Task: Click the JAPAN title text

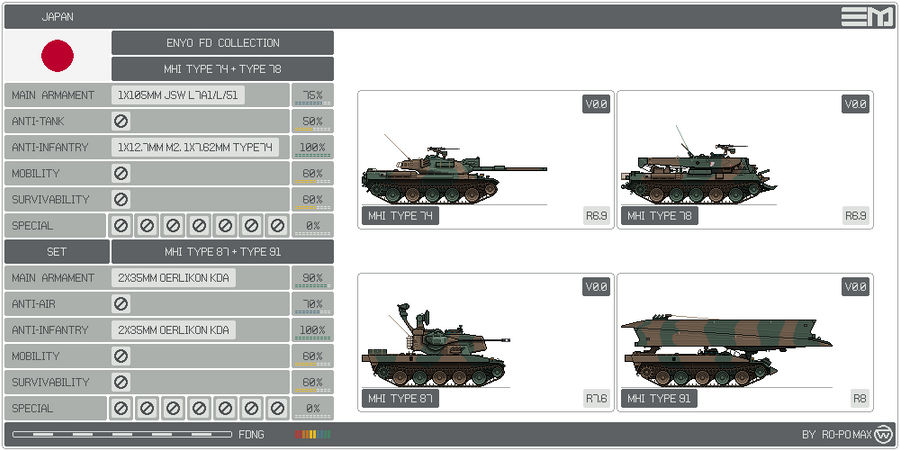Action: [x=57, y=17]
